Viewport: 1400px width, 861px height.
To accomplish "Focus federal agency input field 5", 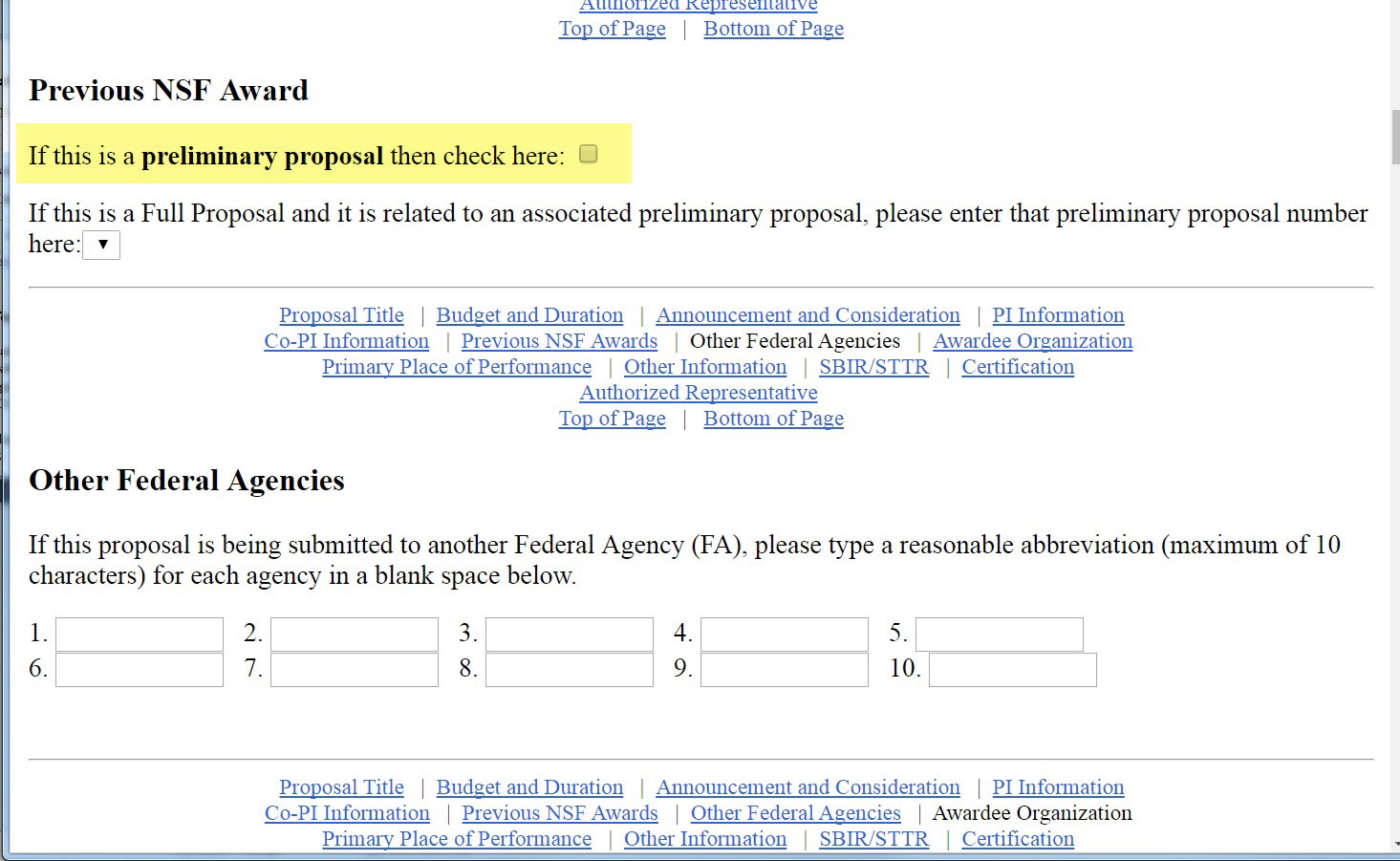I will [999, 635].
